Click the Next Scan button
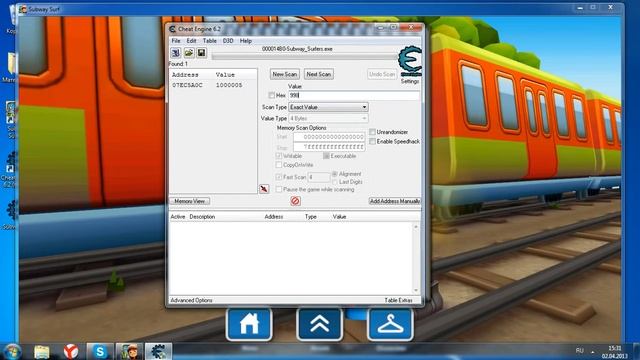640x360 pixels. click(318, 74)
